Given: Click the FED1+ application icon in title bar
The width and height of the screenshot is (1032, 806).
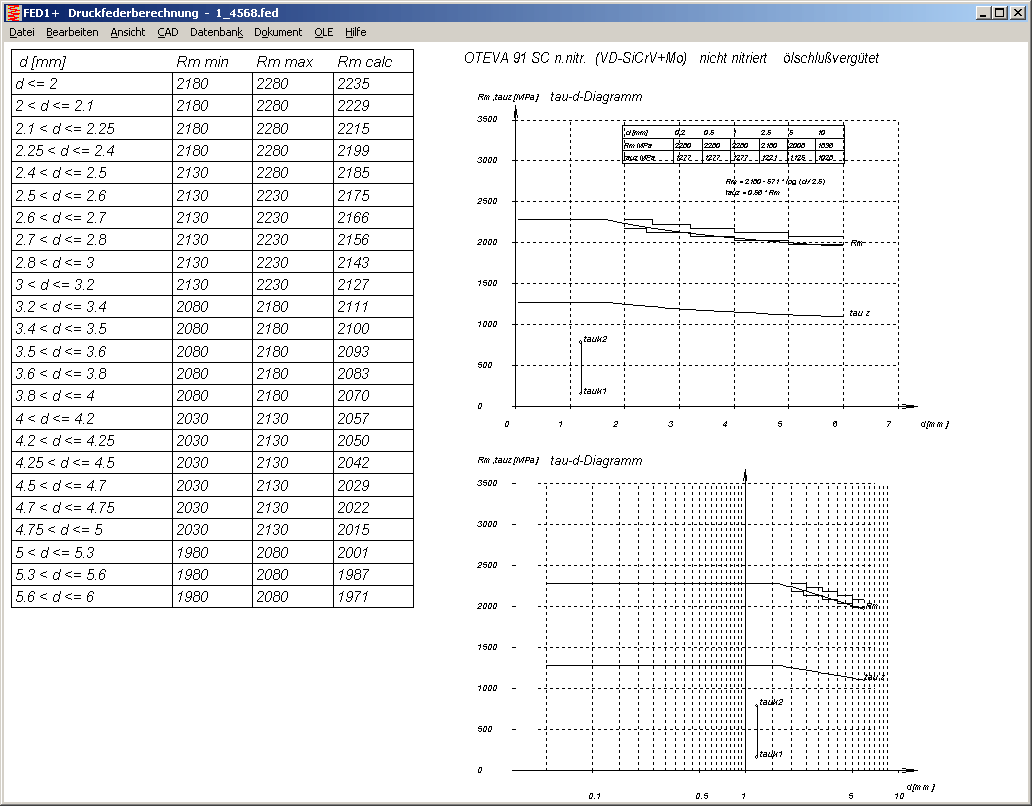Looking at the screenshot, I should pyautogui.click(x=12, y=12).
